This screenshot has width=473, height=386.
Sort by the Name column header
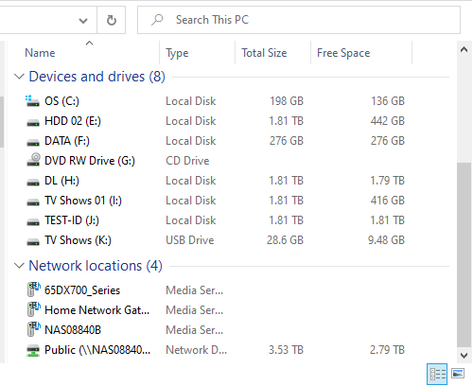(x=40, y=53)
